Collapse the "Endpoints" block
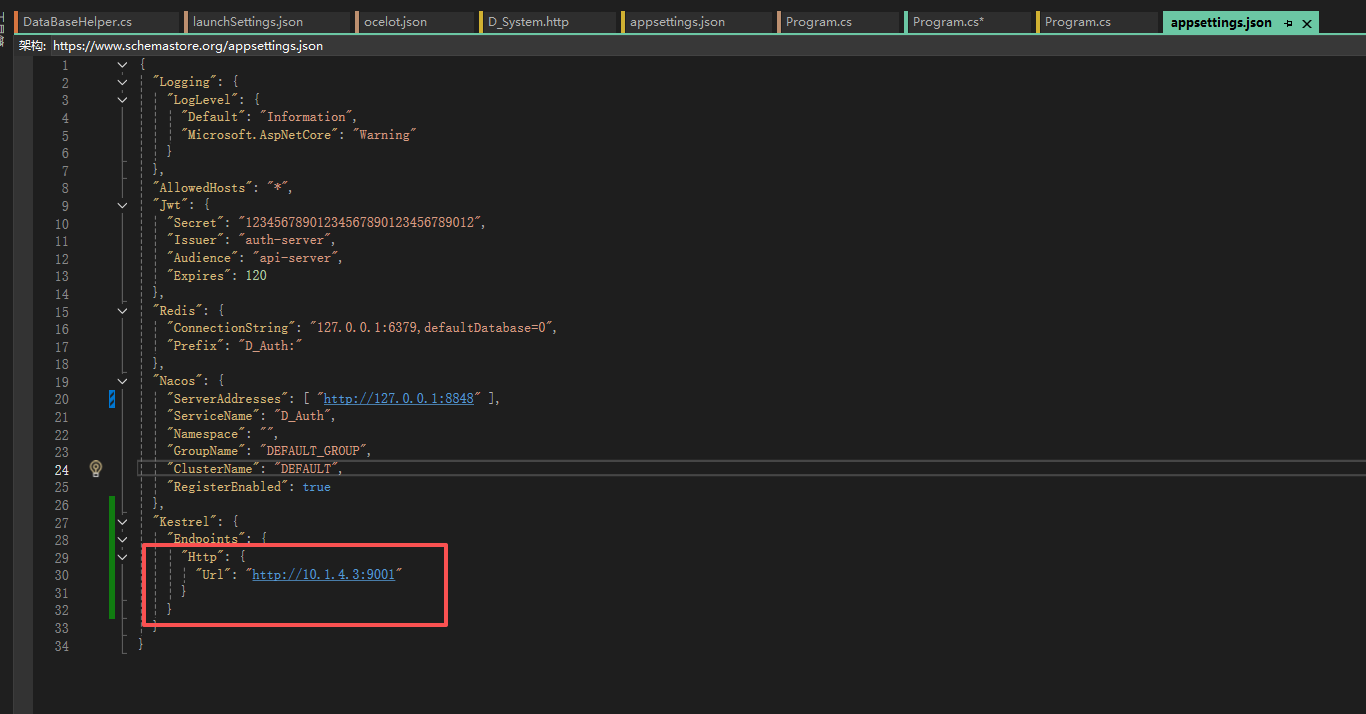This screenshot has width=1366, height=714. pos(122,539)
